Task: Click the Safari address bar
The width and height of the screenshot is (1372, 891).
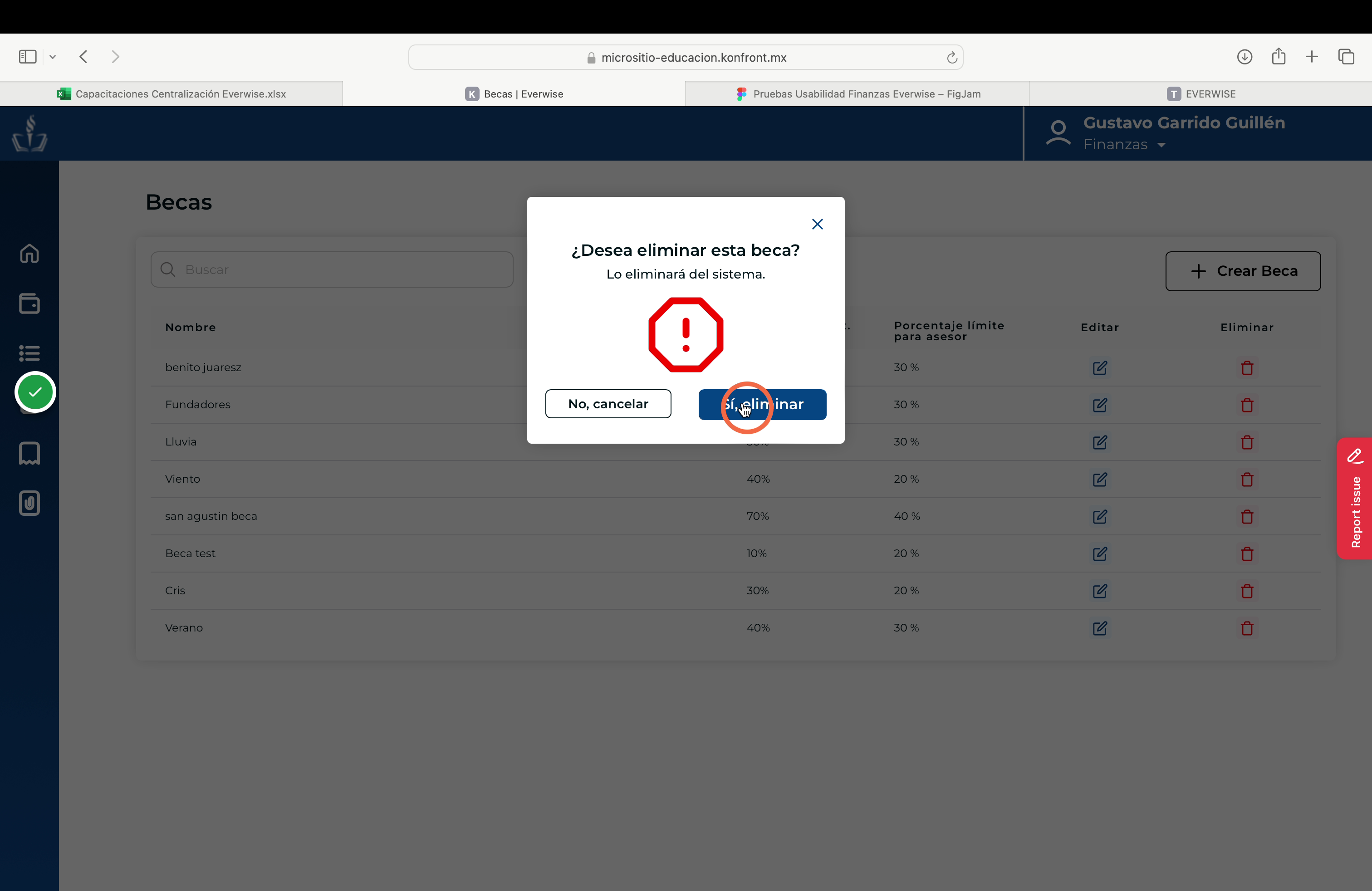Action: pyautogui.click(x=686, y=57)
